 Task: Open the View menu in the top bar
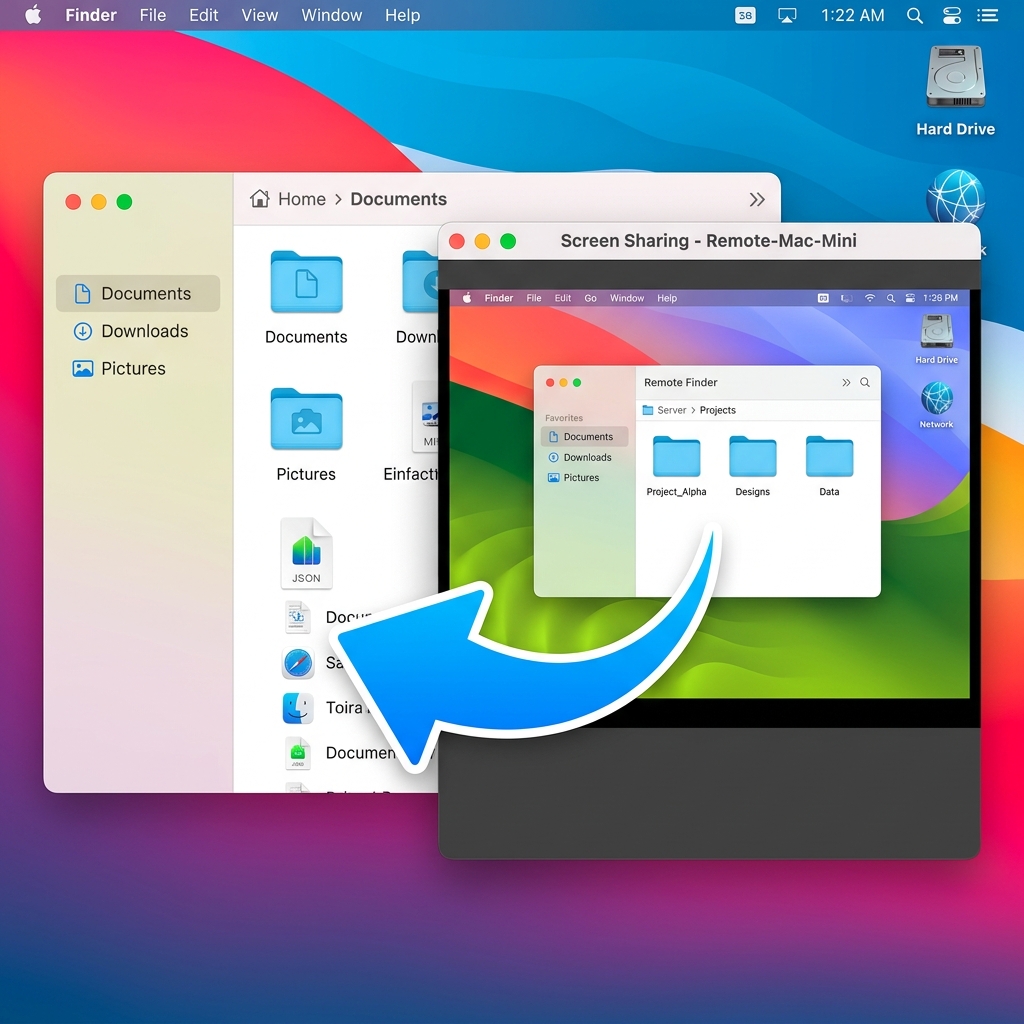(x=259, y=15)
